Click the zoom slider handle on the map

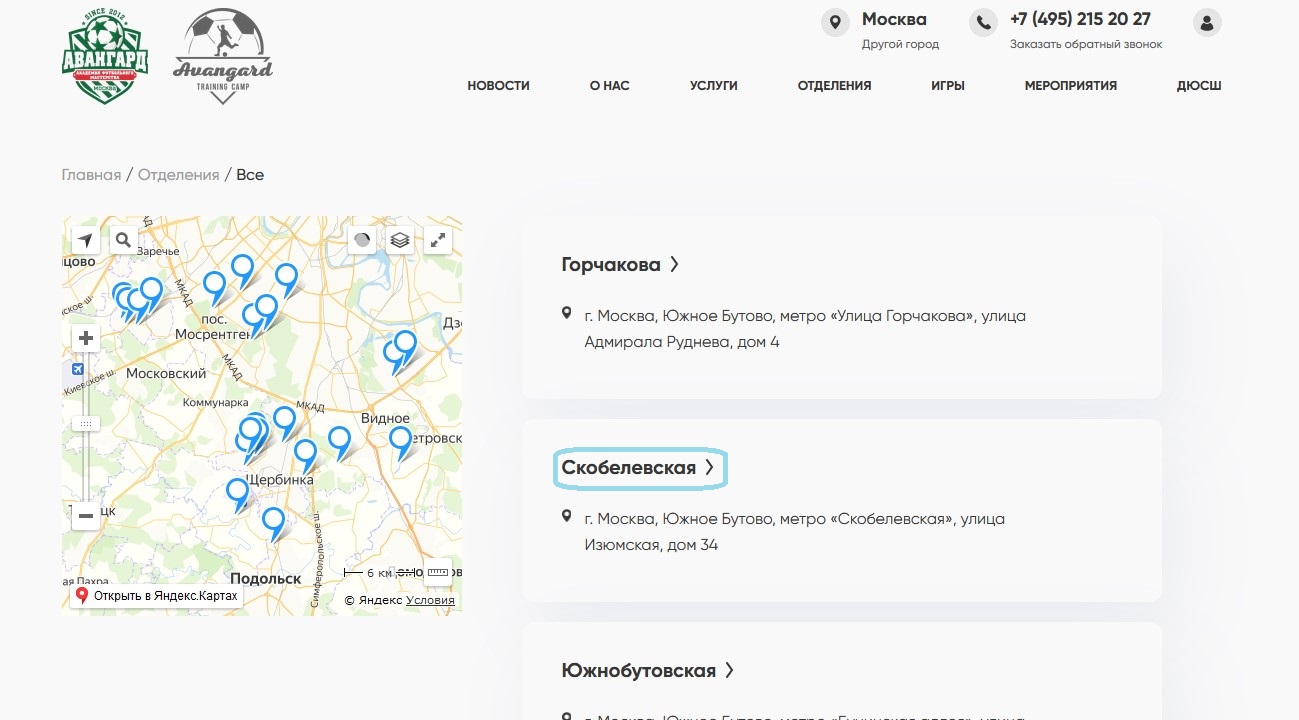[86, 424]
